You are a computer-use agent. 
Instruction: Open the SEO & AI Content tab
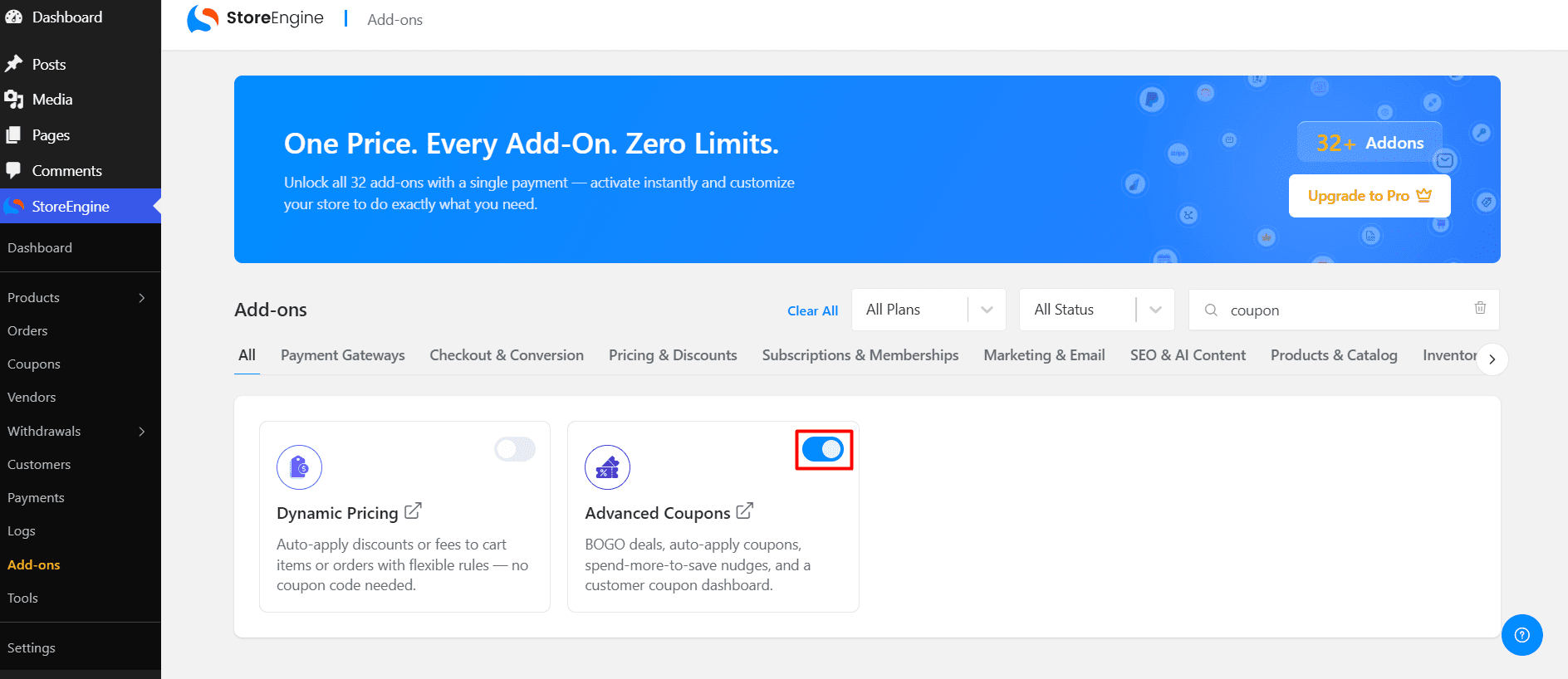coord(1188,355)
